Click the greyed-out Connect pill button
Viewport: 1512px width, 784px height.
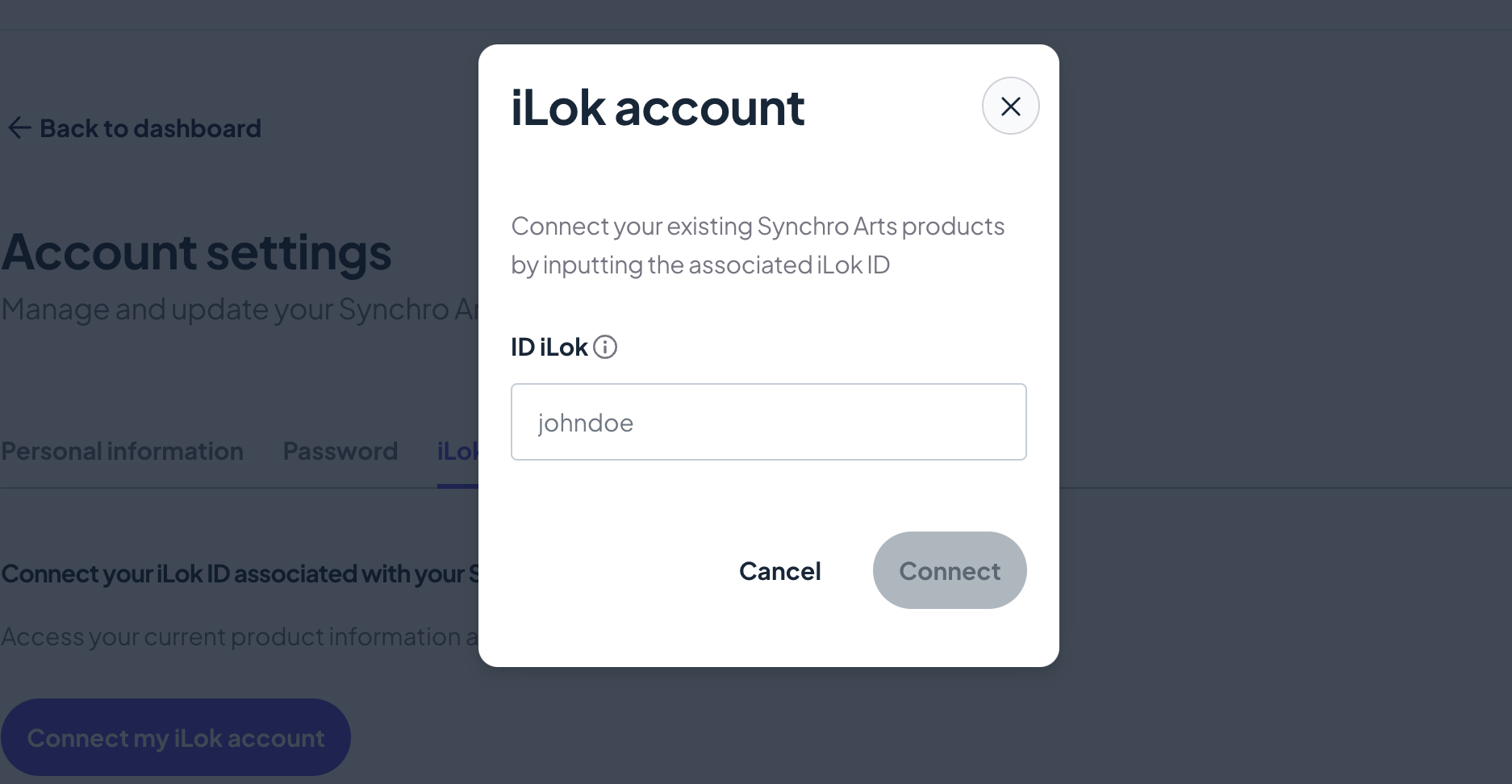pos(949,570)
